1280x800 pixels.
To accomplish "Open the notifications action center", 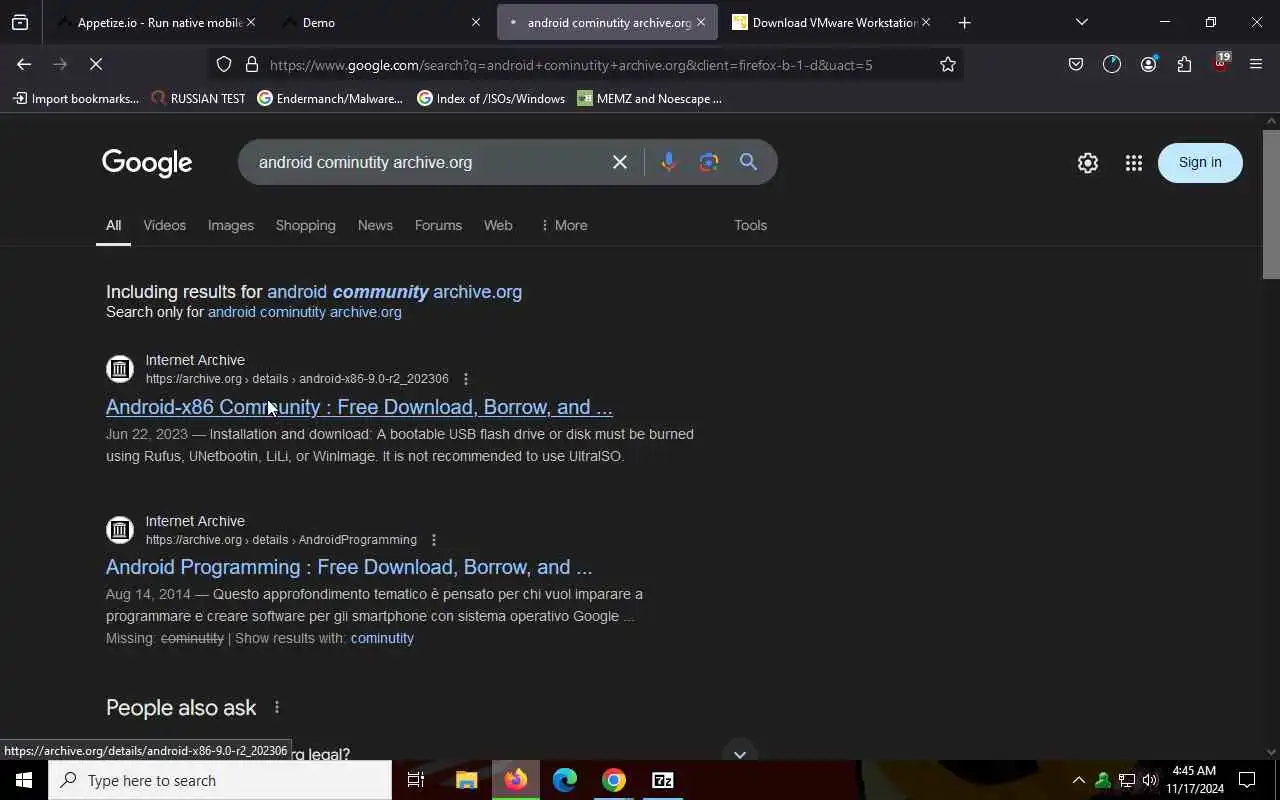I will pyautogui.click(x=1247, y=780).
